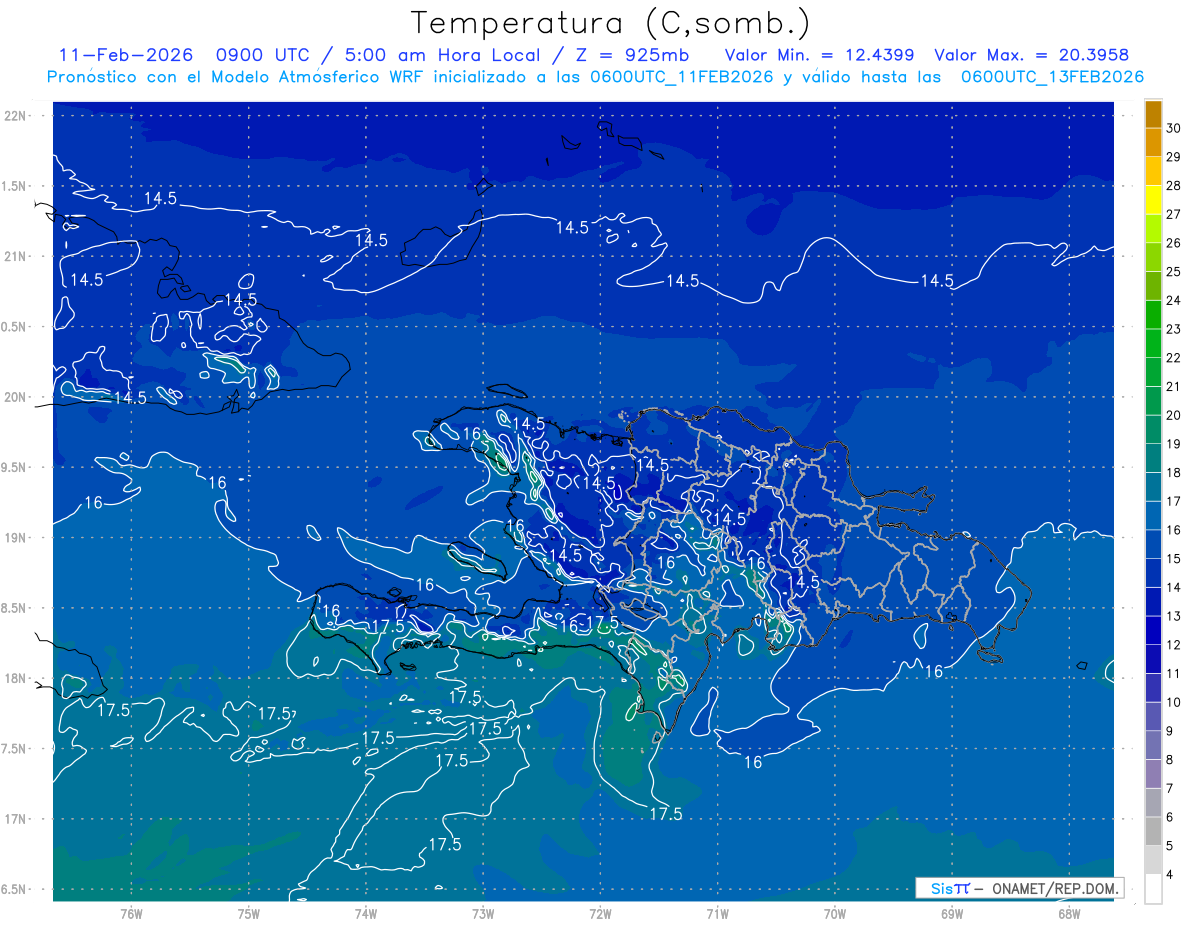The image size is (1200, 927).
Task: Click the 'Valor Max. = 20.3958' readout
Action: [x=1032, y=55]
